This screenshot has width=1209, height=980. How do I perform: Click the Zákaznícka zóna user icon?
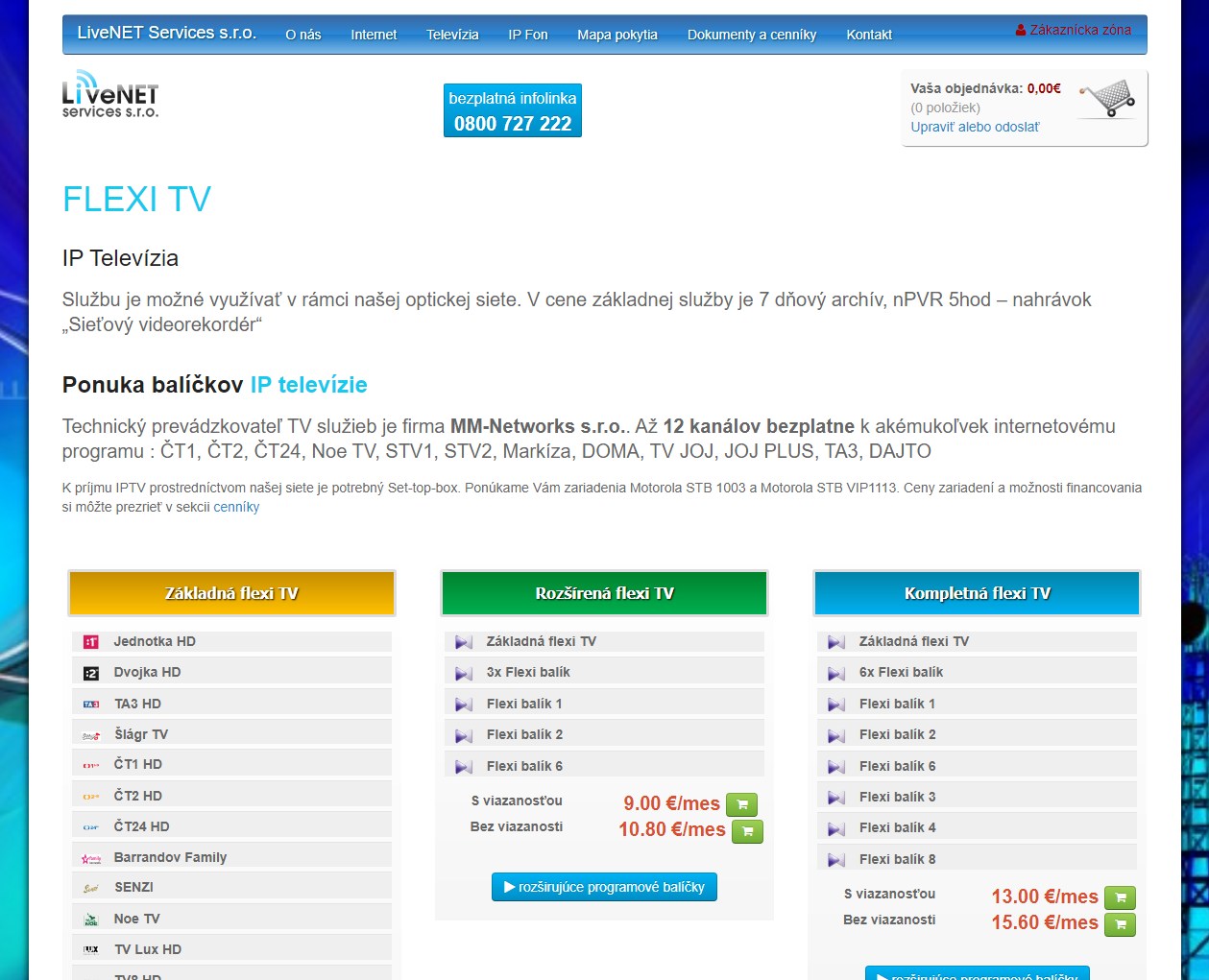[1021, 31]
